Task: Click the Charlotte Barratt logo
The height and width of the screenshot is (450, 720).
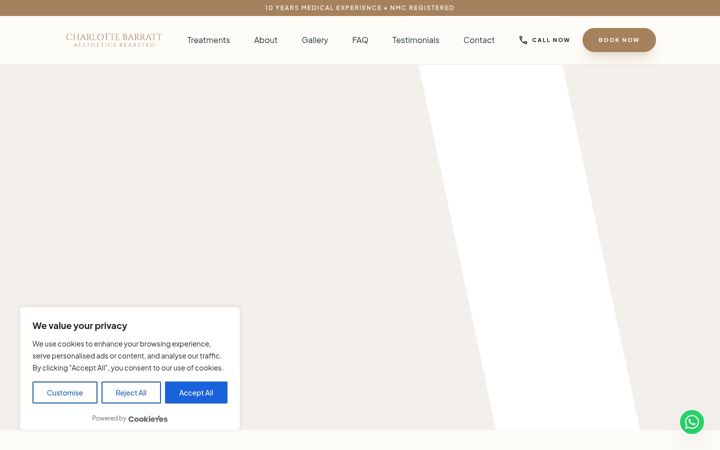Action: (x=114, y=40)
